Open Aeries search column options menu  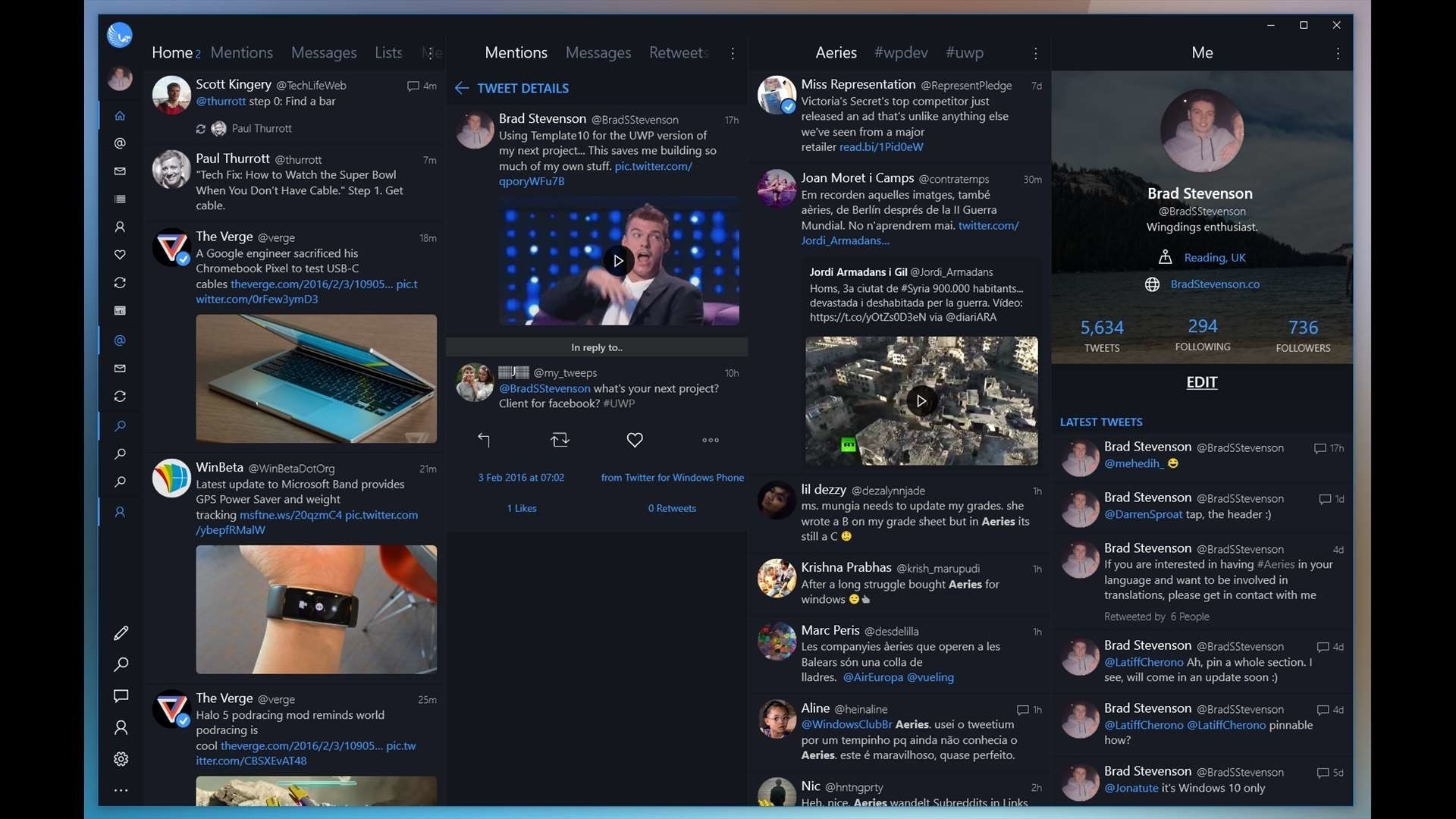pyautogui.click(x=1035, y=53)
